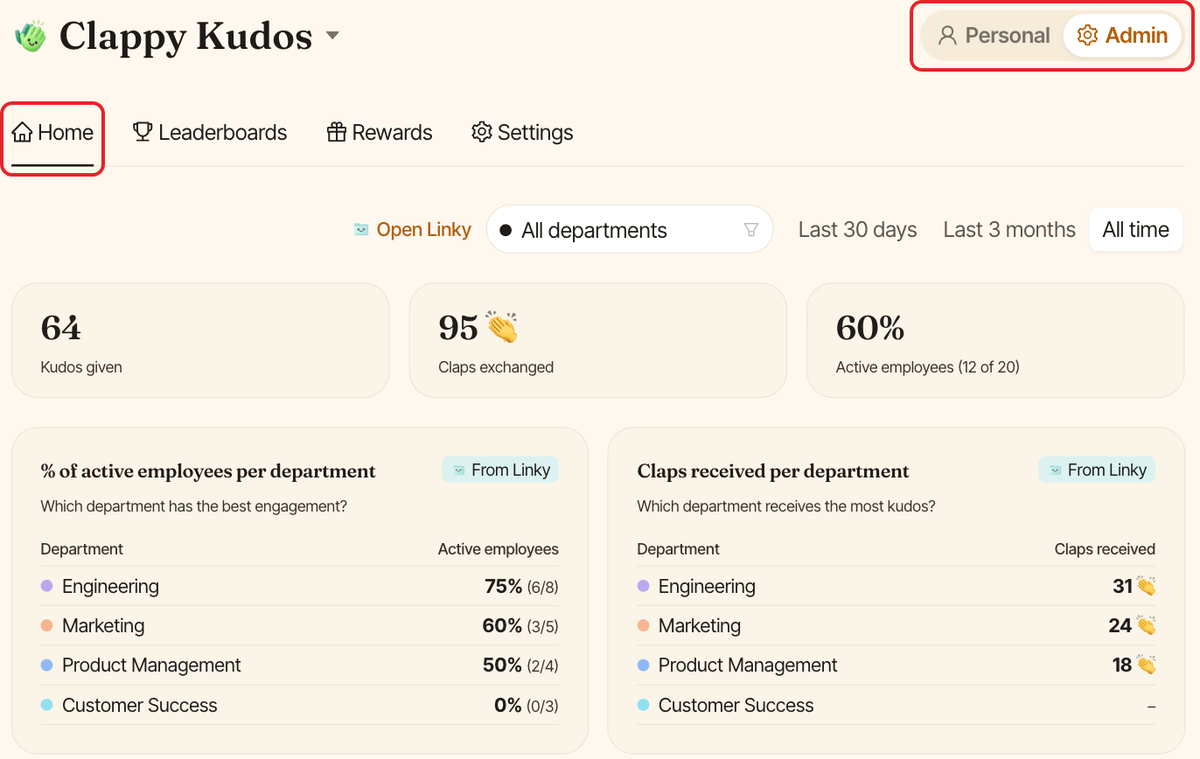Click the gear icon beside Admin
Screen dimensions: 1200x759
1087,36
